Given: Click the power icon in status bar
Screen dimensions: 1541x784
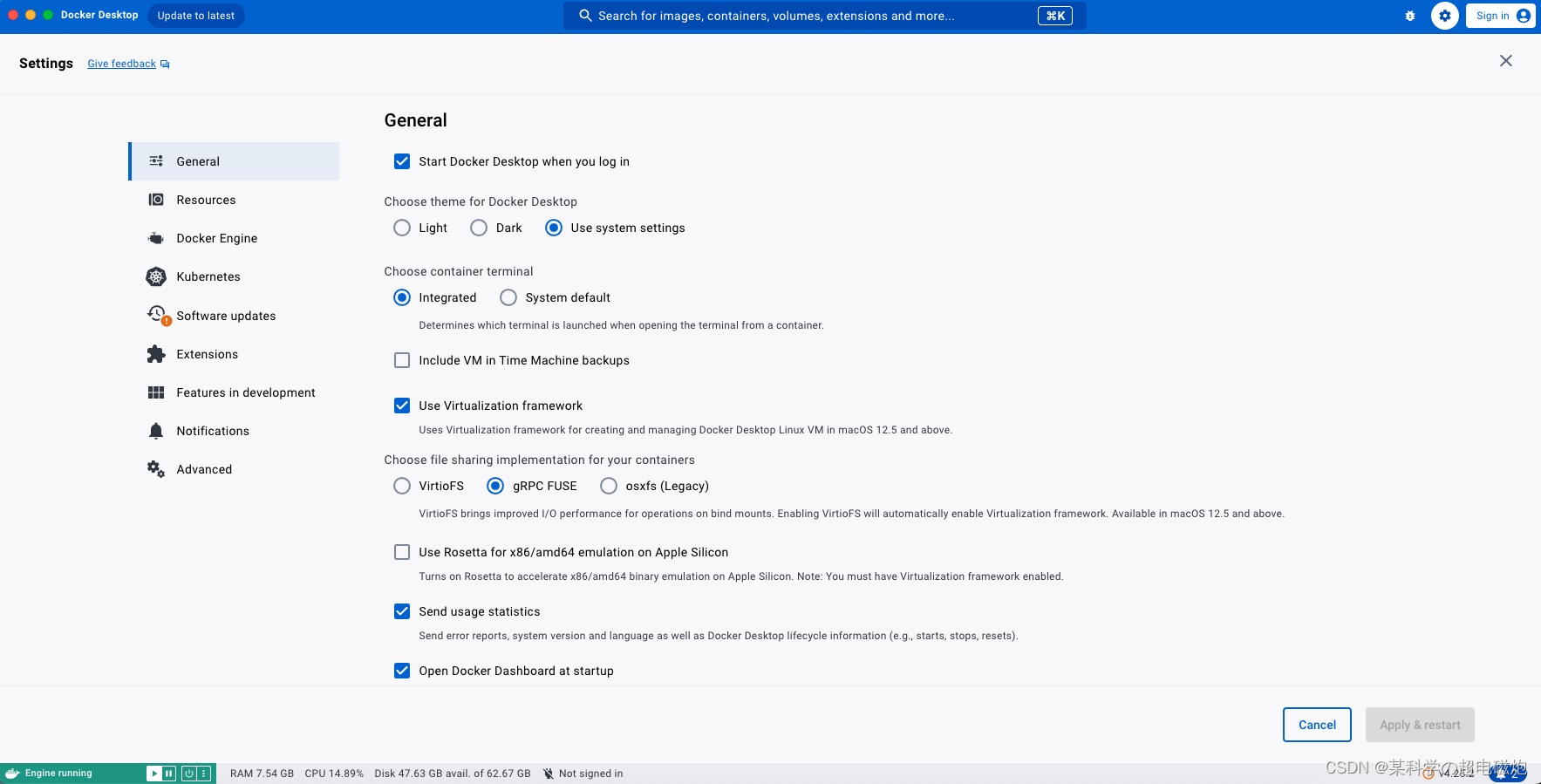Looking at the screenshot, I should [x=188, y=774].
